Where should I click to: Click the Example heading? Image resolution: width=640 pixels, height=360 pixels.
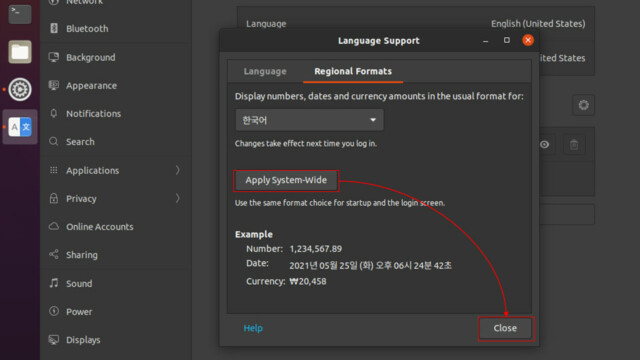pyautogui.click(x=254, y=234)
